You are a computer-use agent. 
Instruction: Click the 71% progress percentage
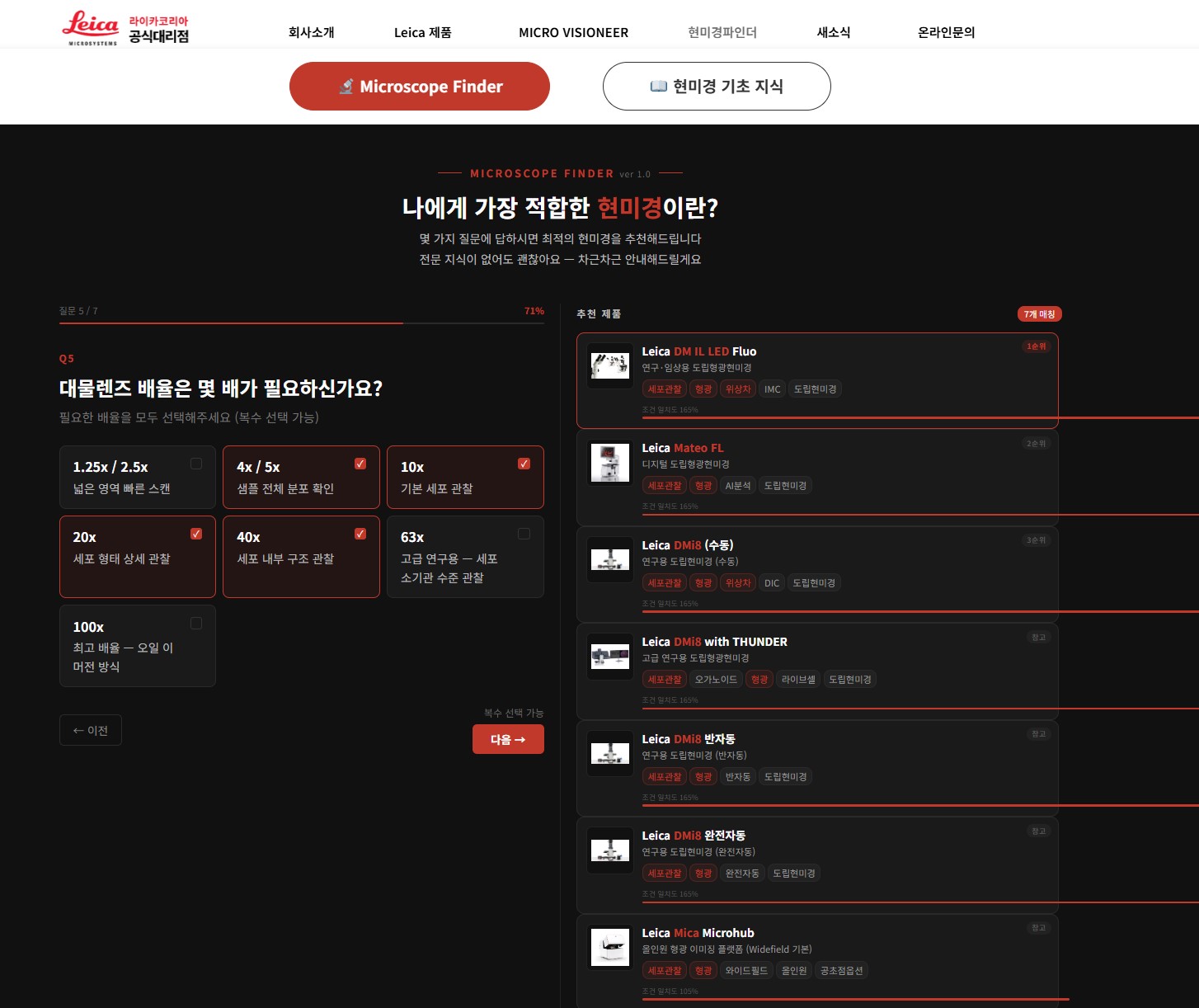[x=534, y=311]
